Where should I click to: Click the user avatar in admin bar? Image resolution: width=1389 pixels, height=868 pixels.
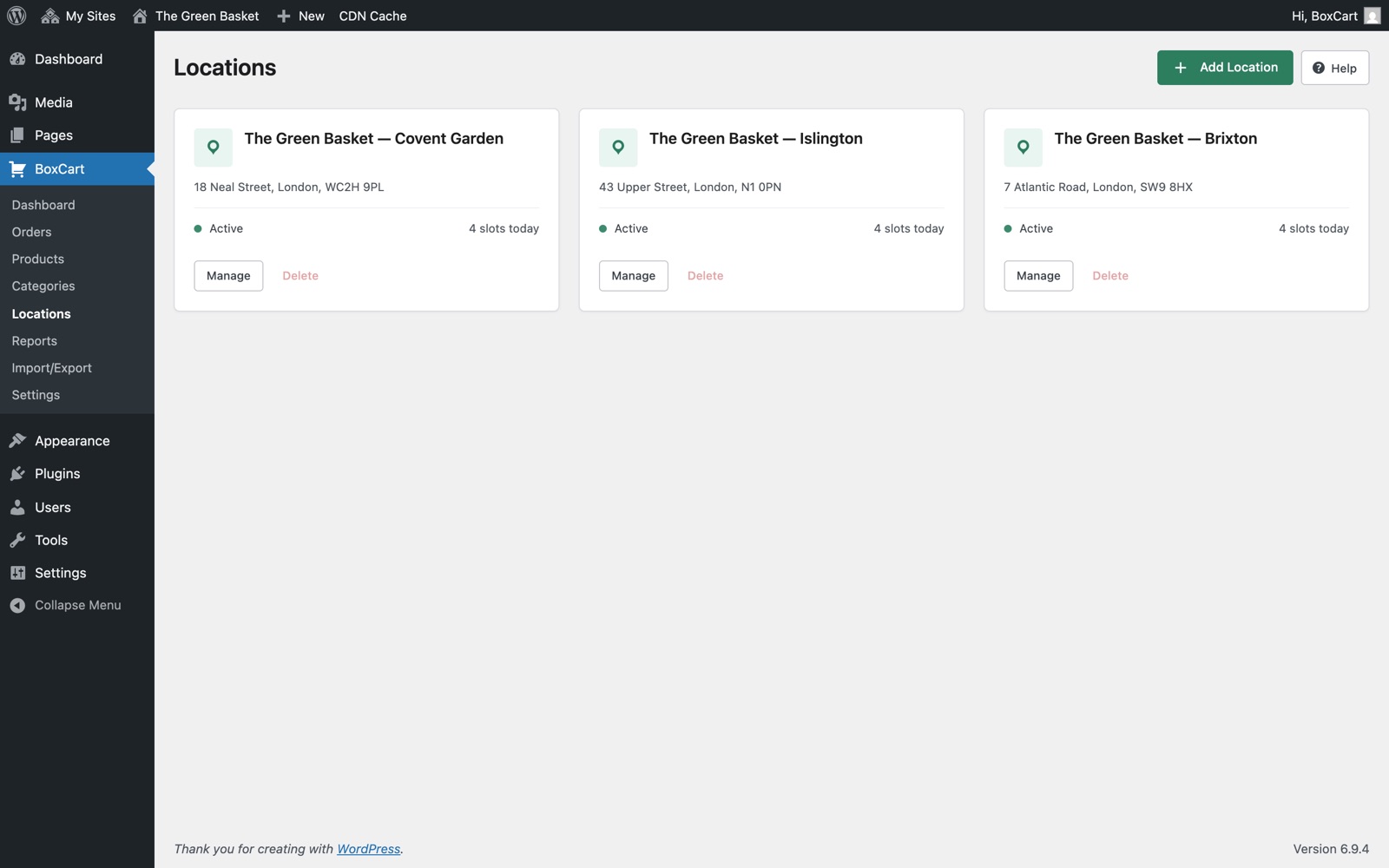pyautogui.click(x=1373, y=16)
